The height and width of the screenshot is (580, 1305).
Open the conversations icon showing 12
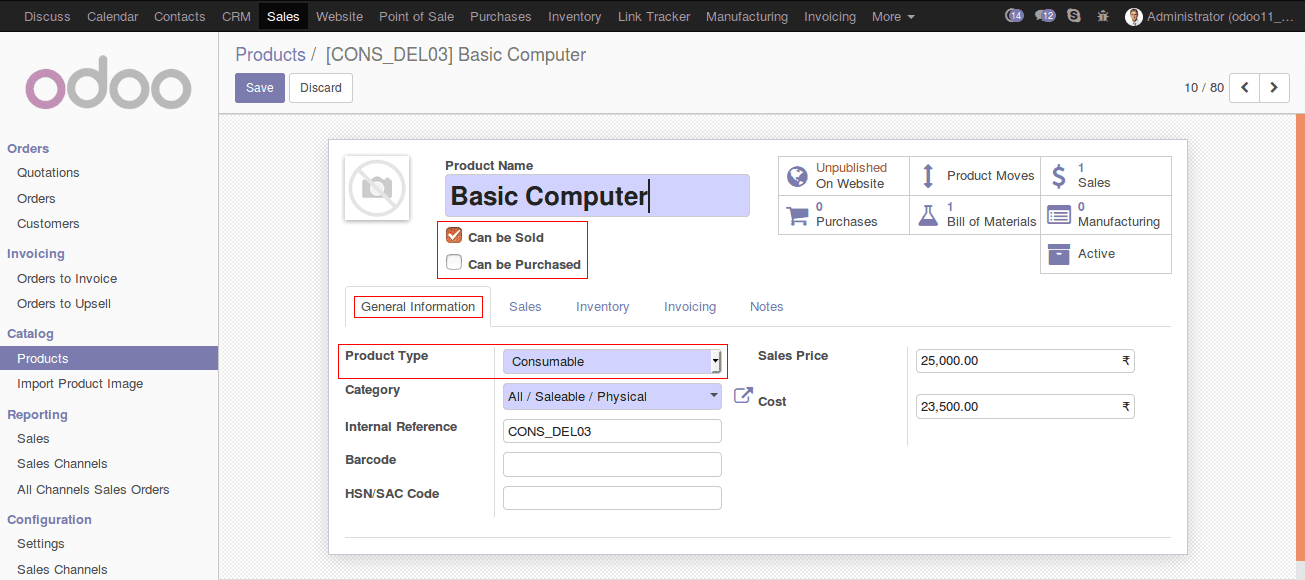pyautogui.click(x=1045, y=16)
